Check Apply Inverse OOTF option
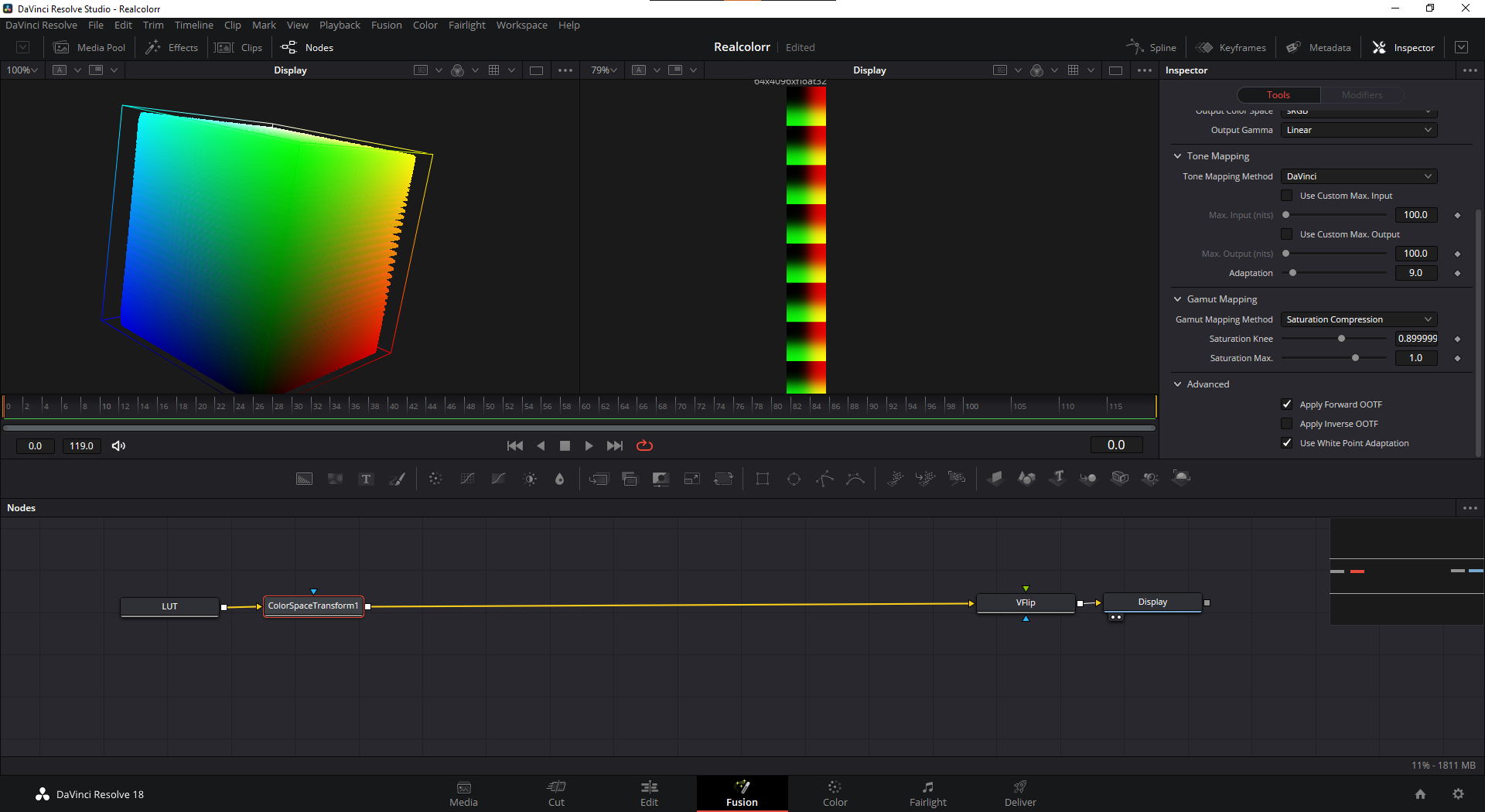Screen dimensions: 1485x812 (x=1287, y=424)
